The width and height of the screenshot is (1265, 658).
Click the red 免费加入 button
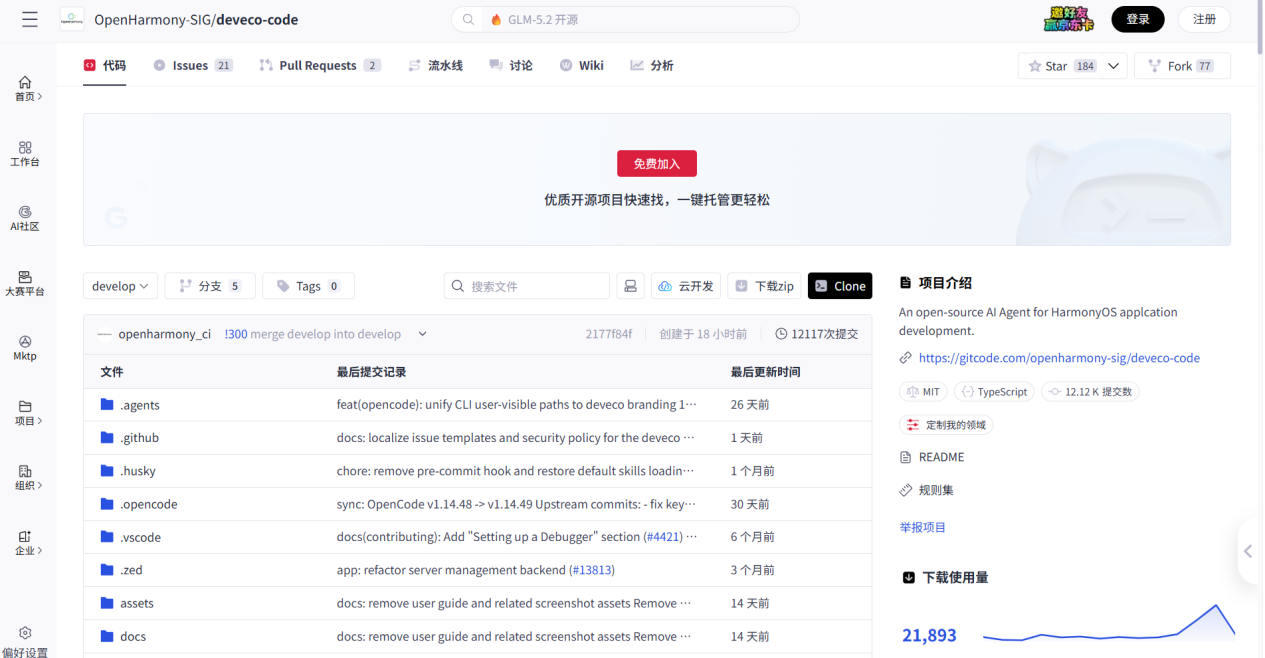point(657,164)
